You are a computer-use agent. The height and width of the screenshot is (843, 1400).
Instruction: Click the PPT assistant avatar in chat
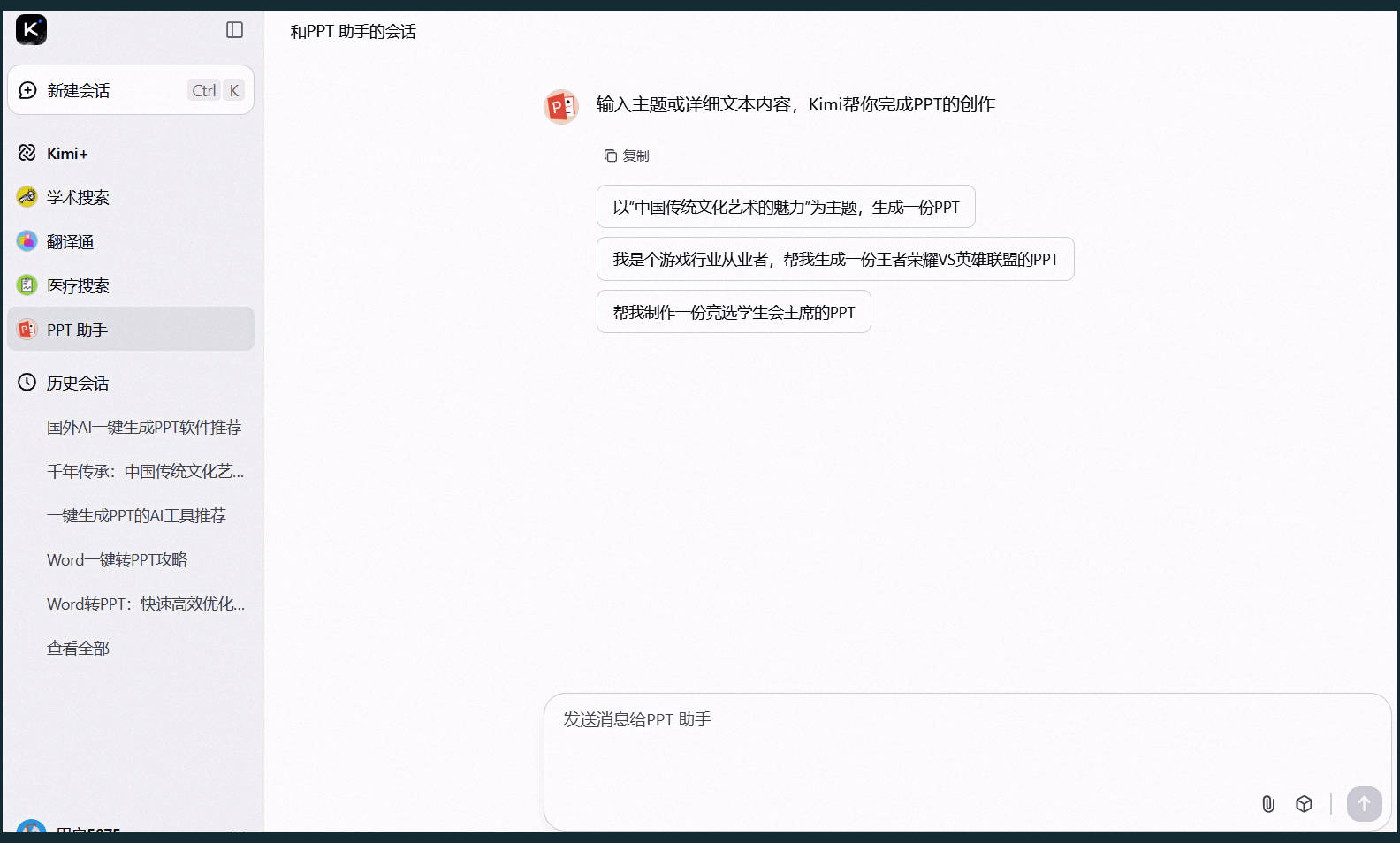[561, 107]
